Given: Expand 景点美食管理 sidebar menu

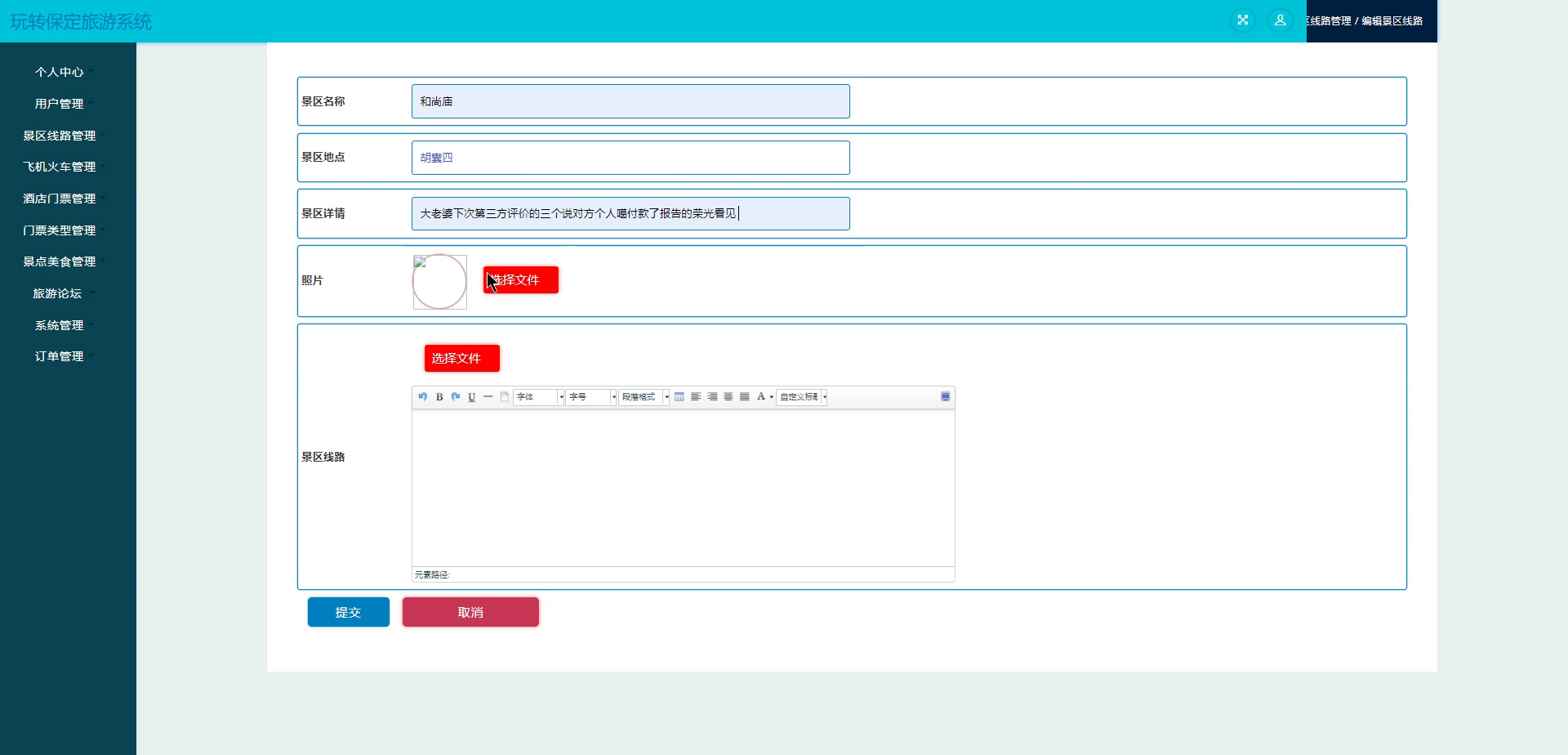Looking at the screenshot, I should 59,261.
